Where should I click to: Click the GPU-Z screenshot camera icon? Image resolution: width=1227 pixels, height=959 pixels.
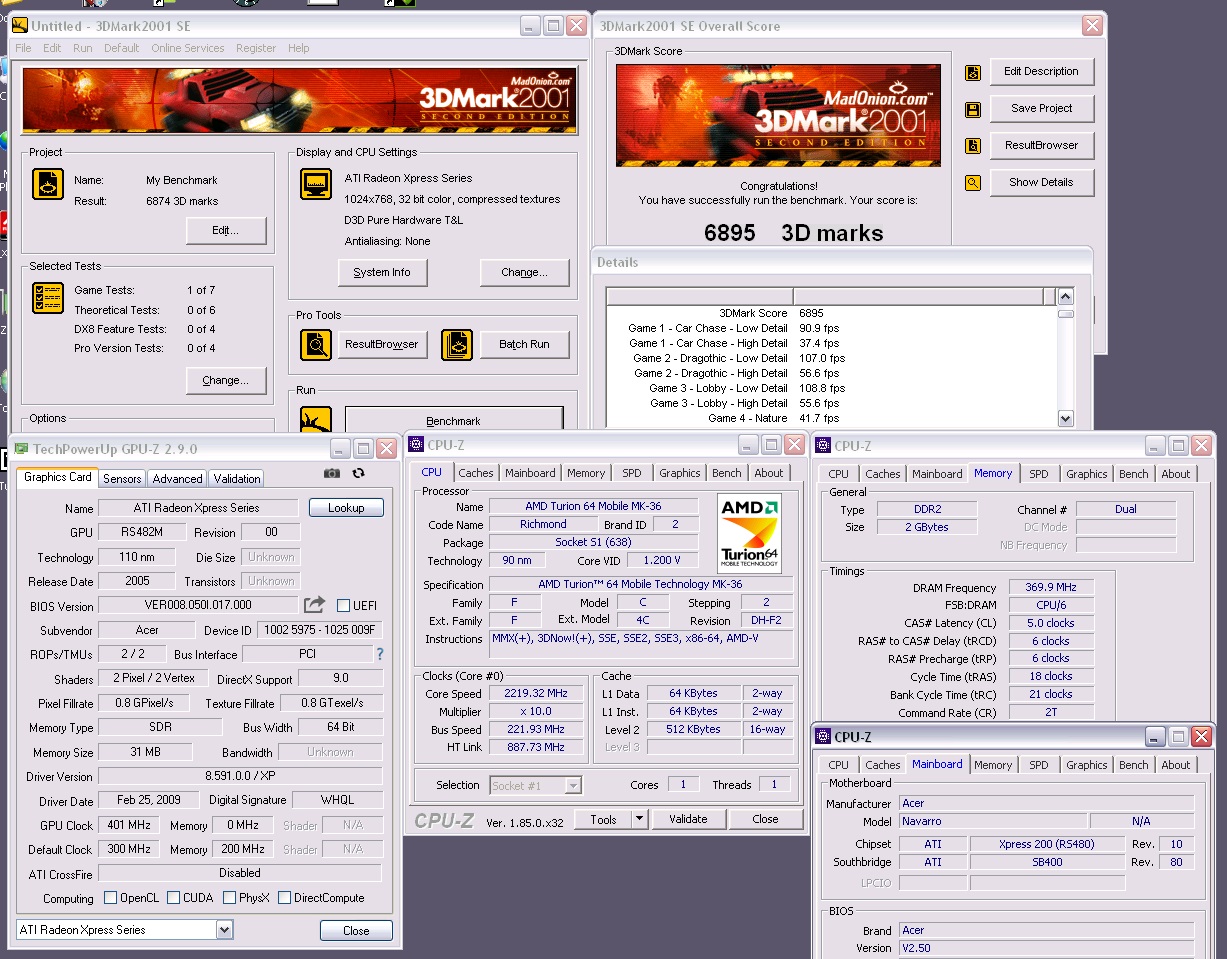click(332, 473)
